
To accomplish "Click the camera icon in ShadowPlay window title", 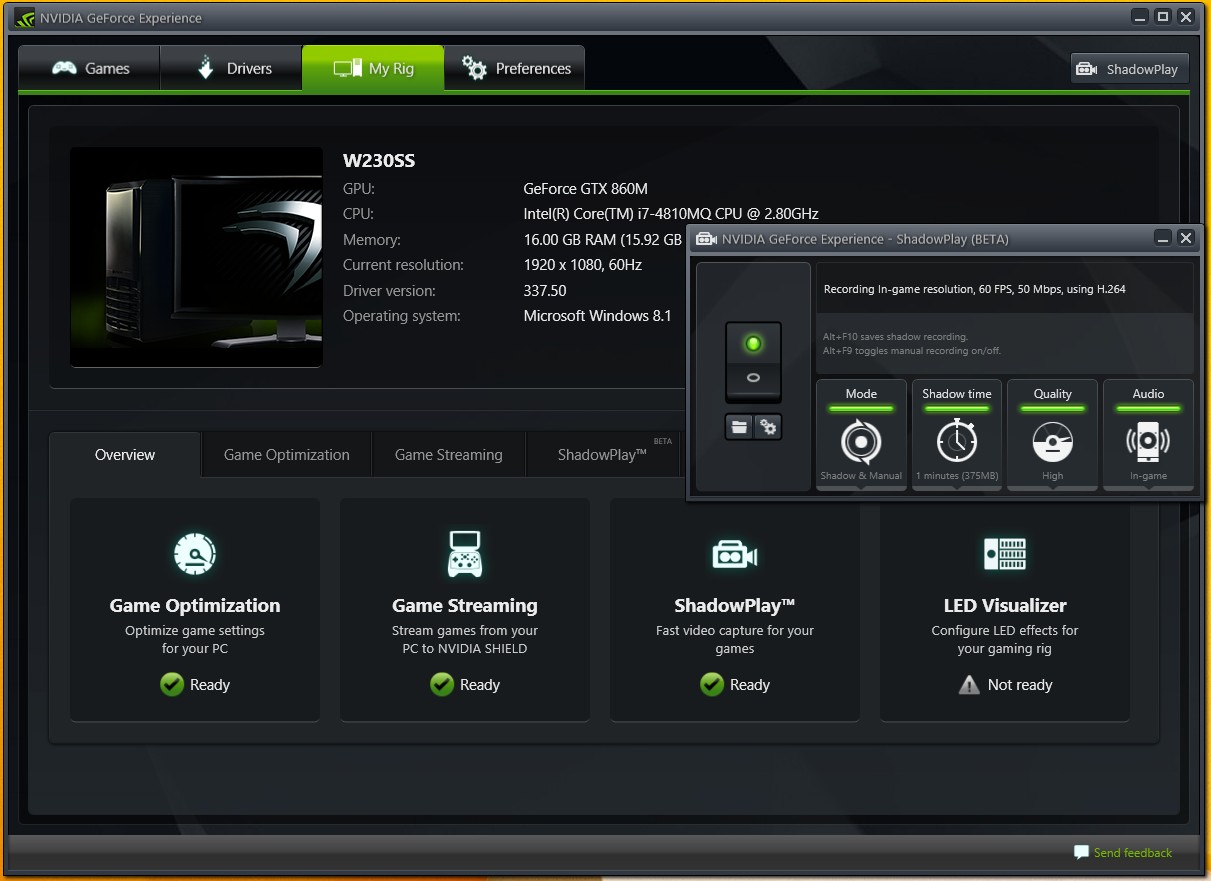I will (706, 239).
